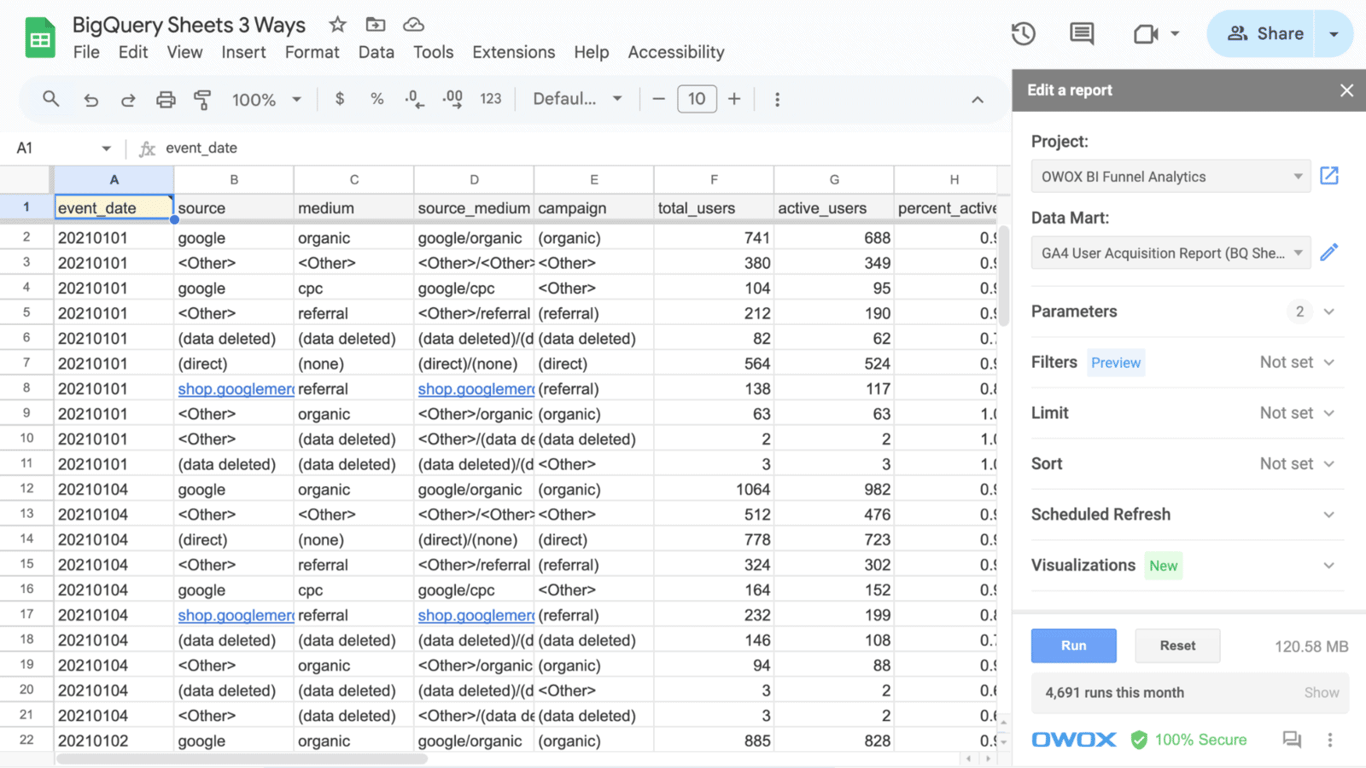The height and width of the screenshot is (768, 1366).
Task: Redo the last action
Action: click(128, 99)
